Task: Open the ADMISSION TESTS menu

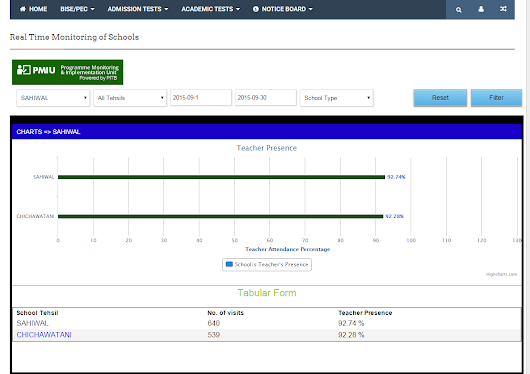Action: tap(138, 9)
